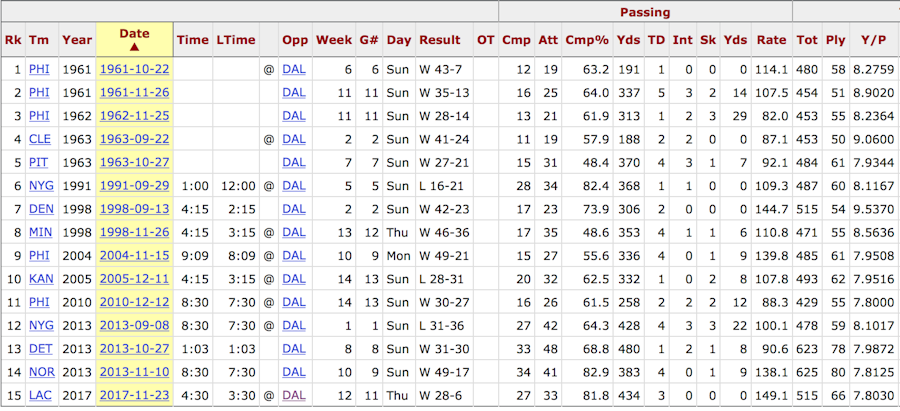The height and width of the screenshot is (411, 900).
Task: Select the KAN team link
Action: pyautogui.click(x=39, y=280)
